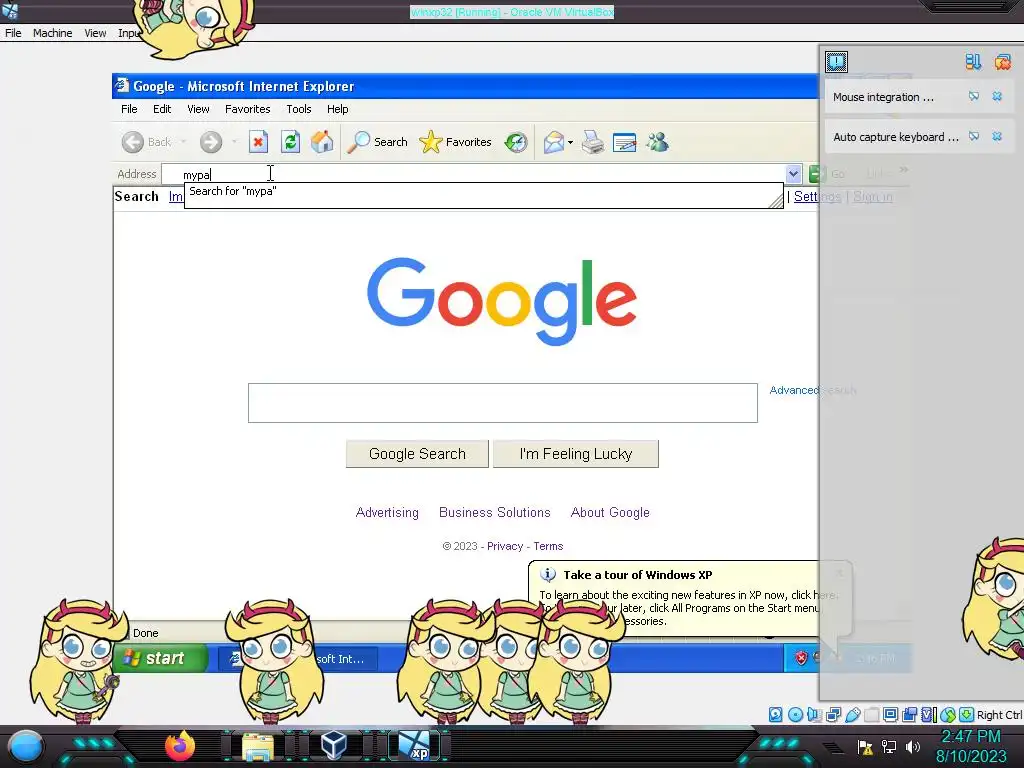Image resolution: width=1024 pixels, height=768 pixels.
Task: Click the display settings indicator icon
Action: point(890,714)
